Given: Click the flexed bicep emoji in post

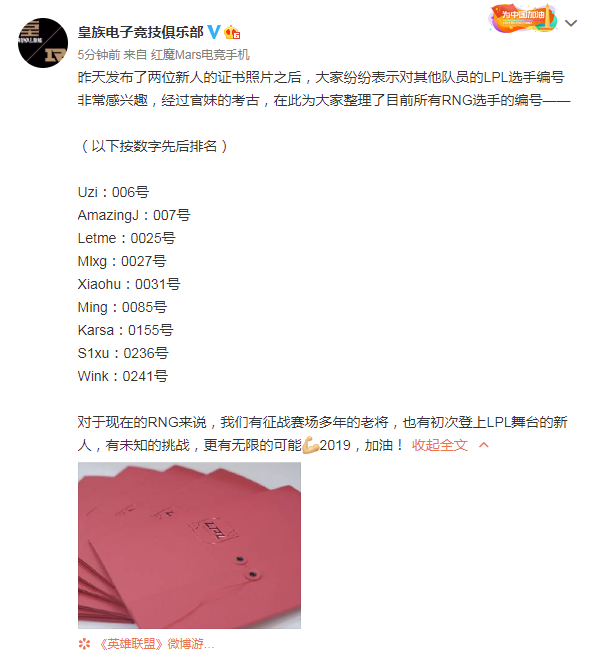Looking at the screenshot, I should coord(310,445).
